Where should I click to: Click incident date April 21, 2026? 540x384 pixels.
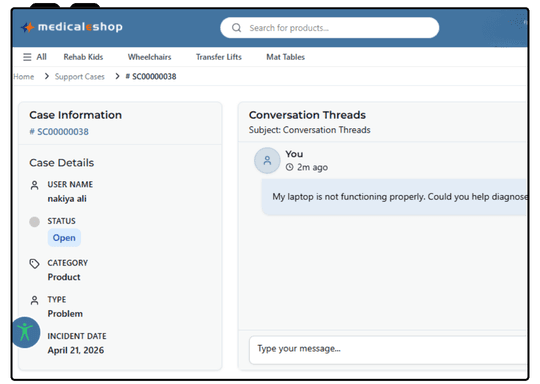click(76, 350)
